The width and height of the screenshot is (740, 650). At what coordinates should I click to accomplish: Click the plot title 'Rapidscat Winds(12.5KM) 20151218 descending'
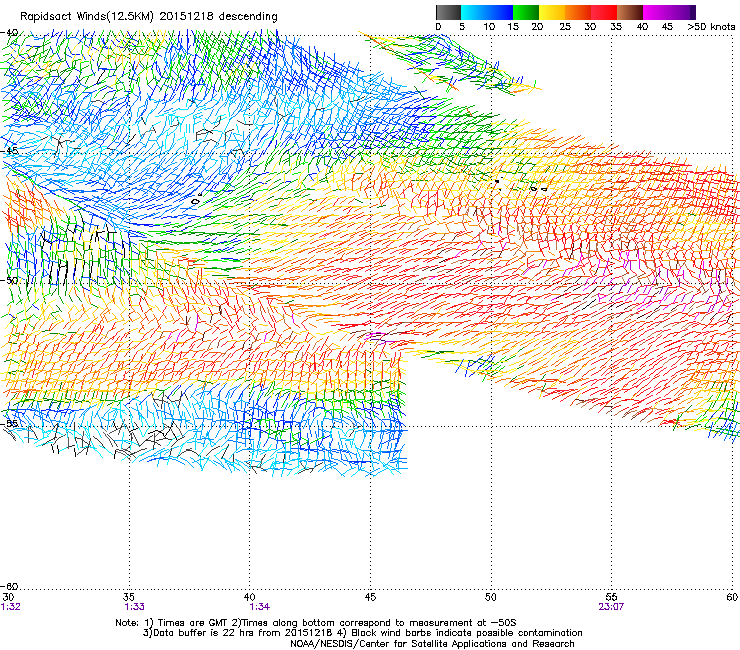point(149,17)
